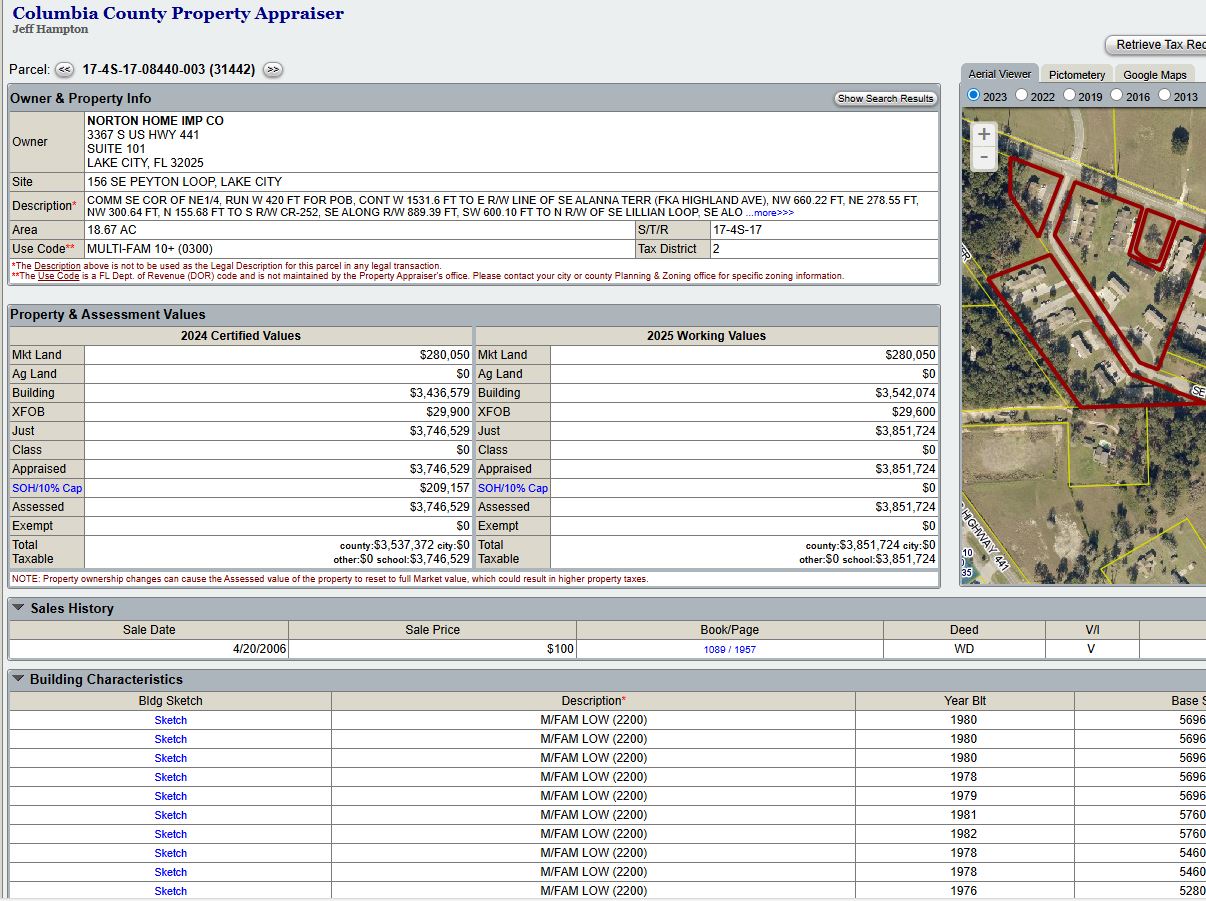Collapse the Sales History section

(19, 608)
